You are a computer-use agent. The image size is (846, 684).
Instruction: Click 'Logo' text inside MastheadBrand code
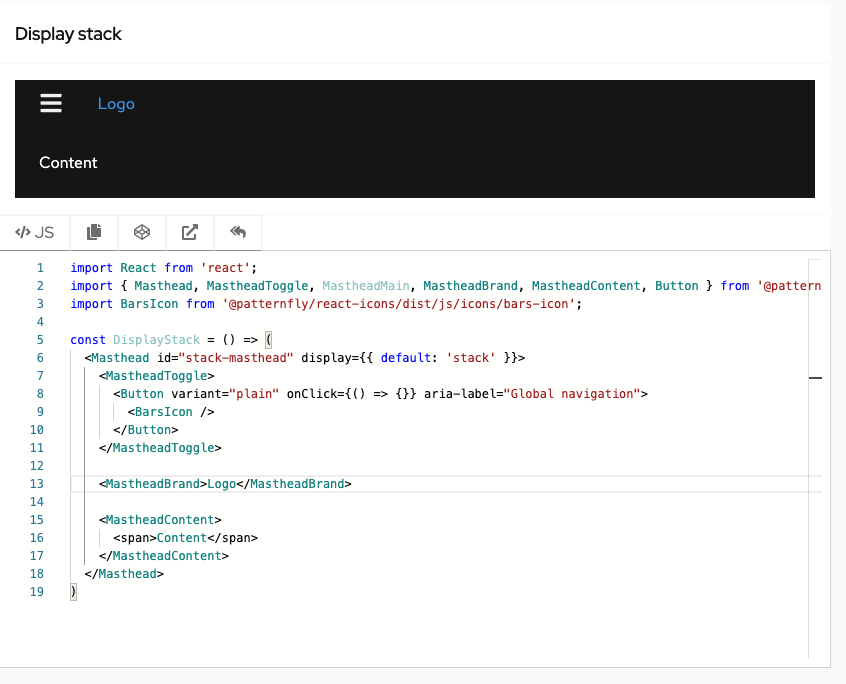click(222, 484)
